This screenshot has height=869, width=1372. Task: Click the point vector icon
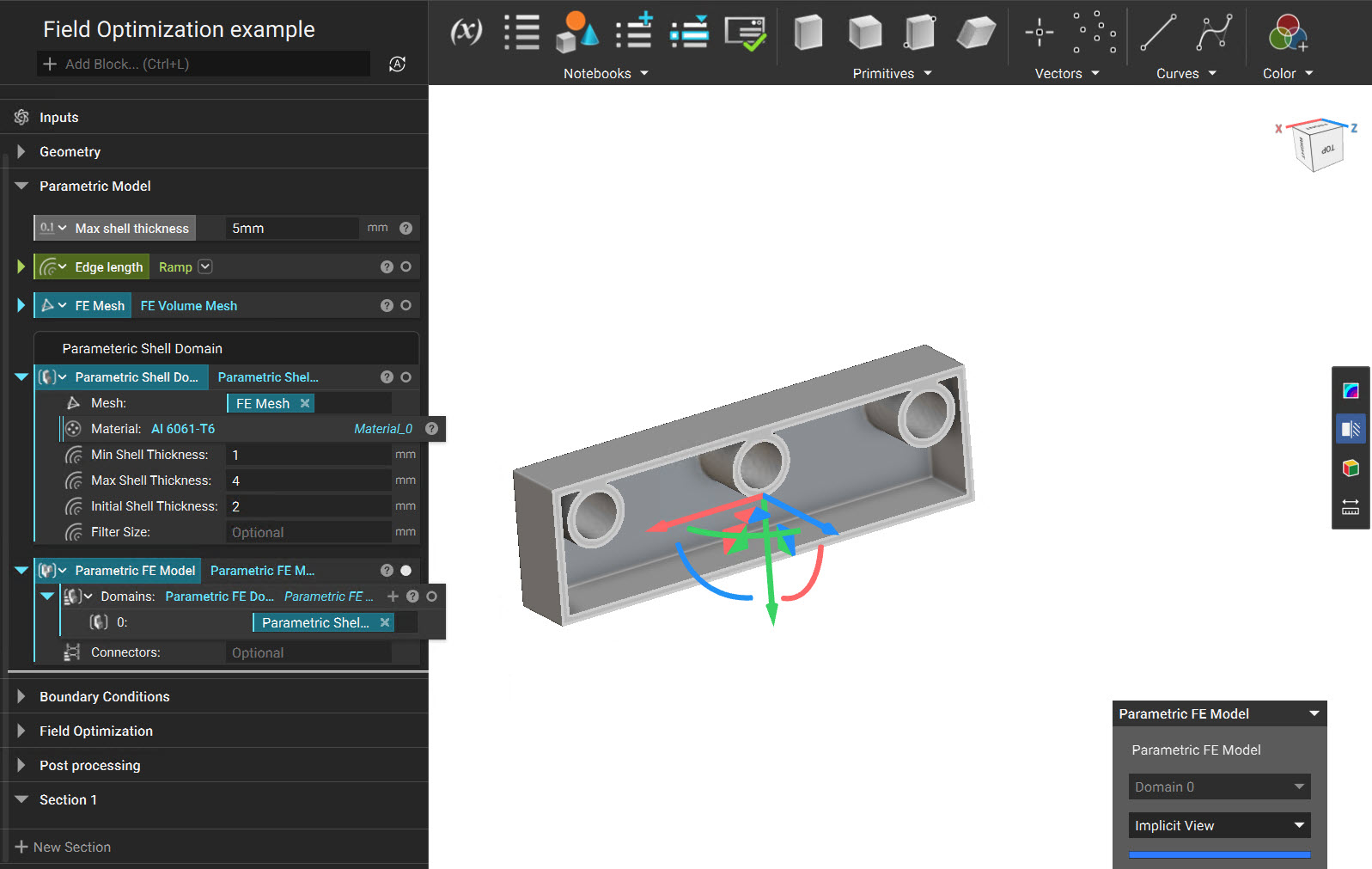1039,33
